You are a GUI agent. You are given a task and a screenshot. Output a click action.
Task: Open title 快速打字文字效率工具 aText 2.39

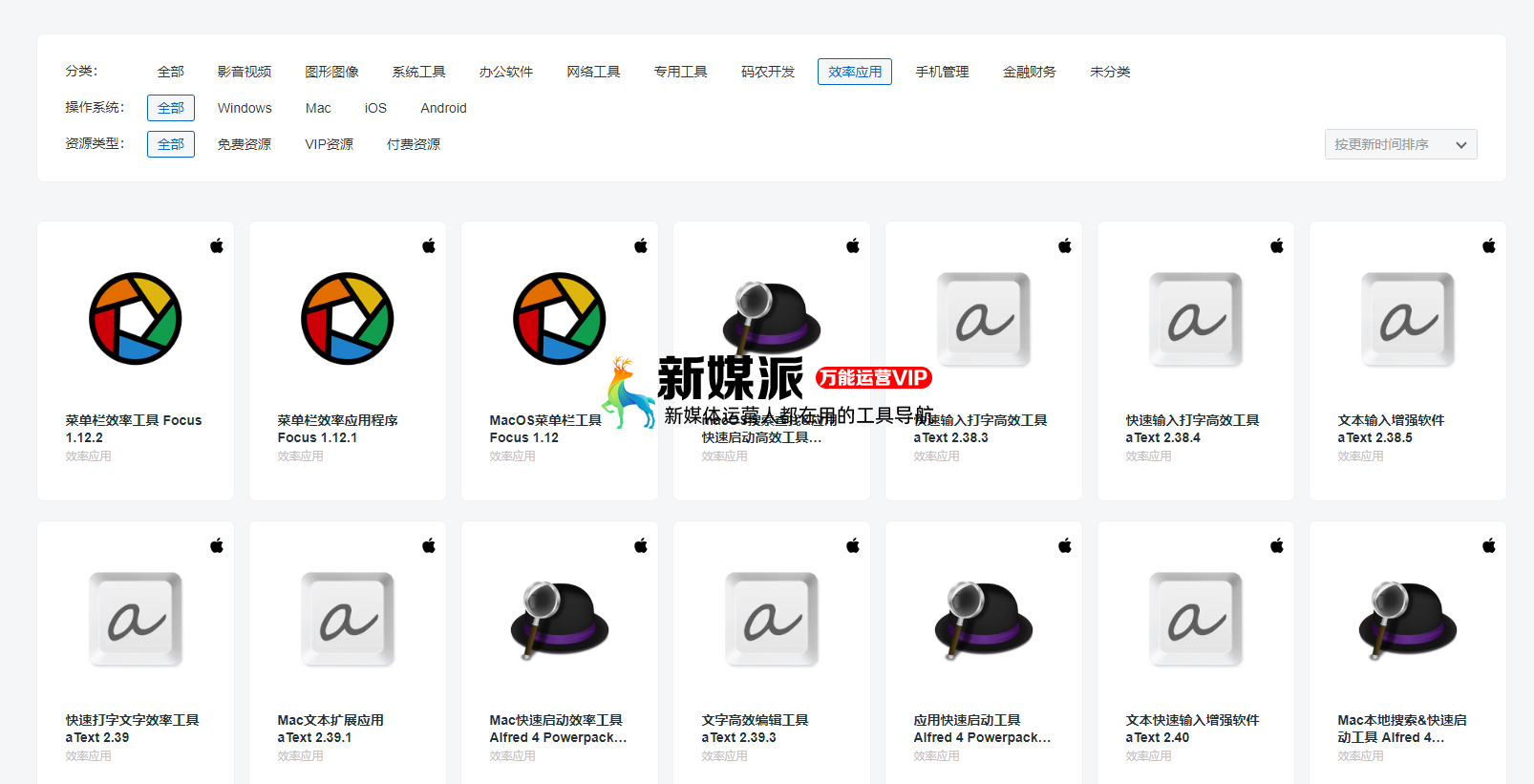(x=132, y=729)
